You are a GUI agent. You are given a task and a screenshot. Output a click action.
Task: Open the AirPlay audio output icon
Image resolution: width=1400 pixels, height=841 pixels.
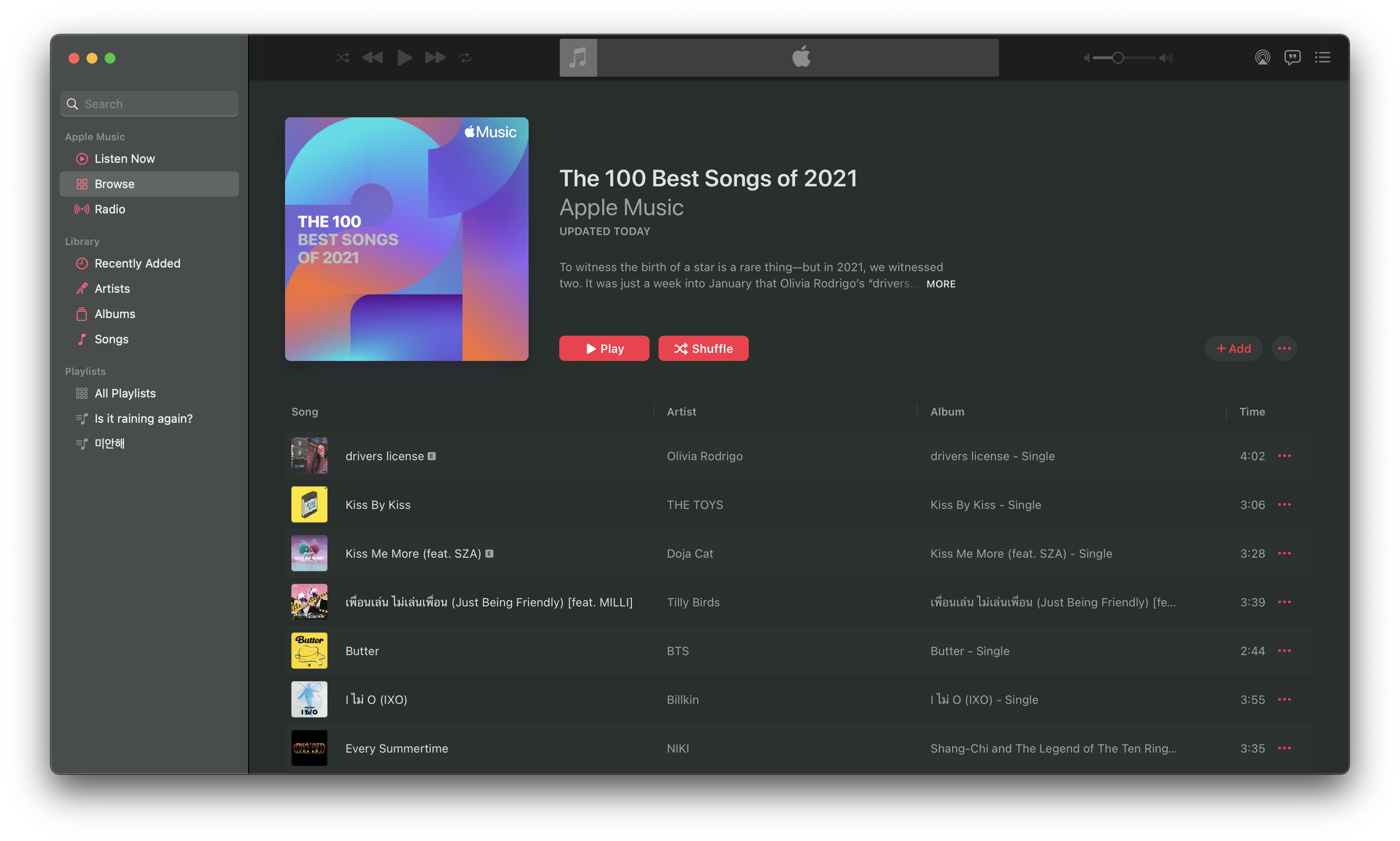(x=1262, y=57)
